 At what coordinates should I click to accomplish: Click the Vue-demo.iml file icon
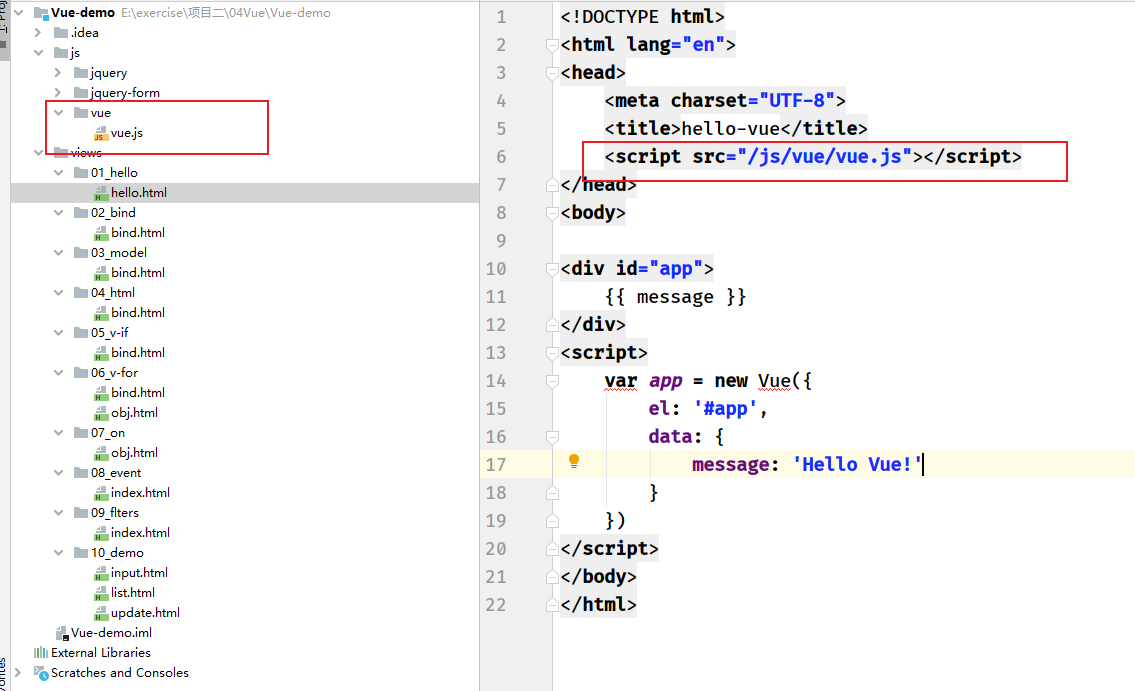coord(62,633)
